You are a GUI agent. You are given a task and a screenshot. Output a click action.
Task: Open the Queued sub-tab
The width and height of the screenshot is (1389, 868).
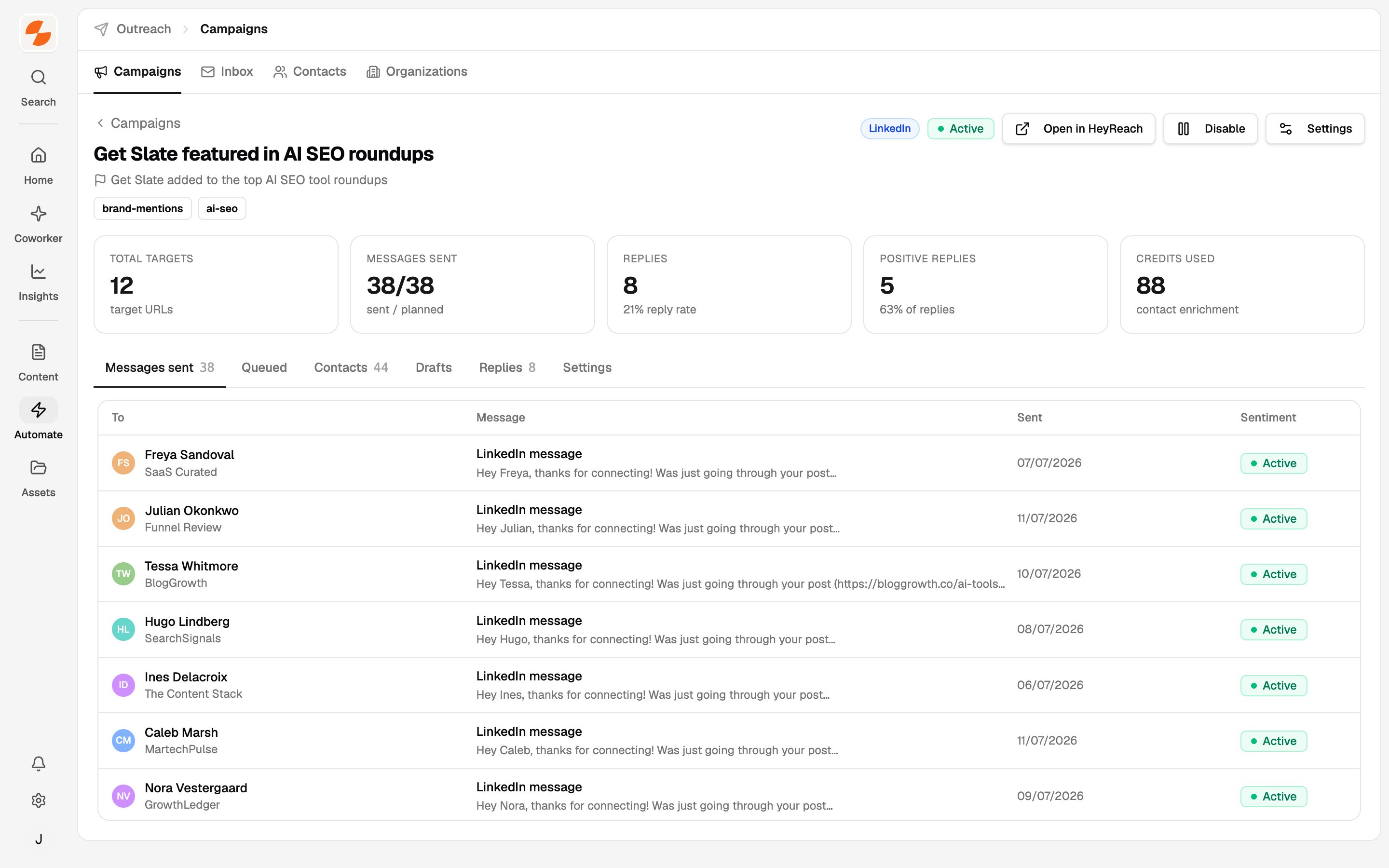[264, 367]
